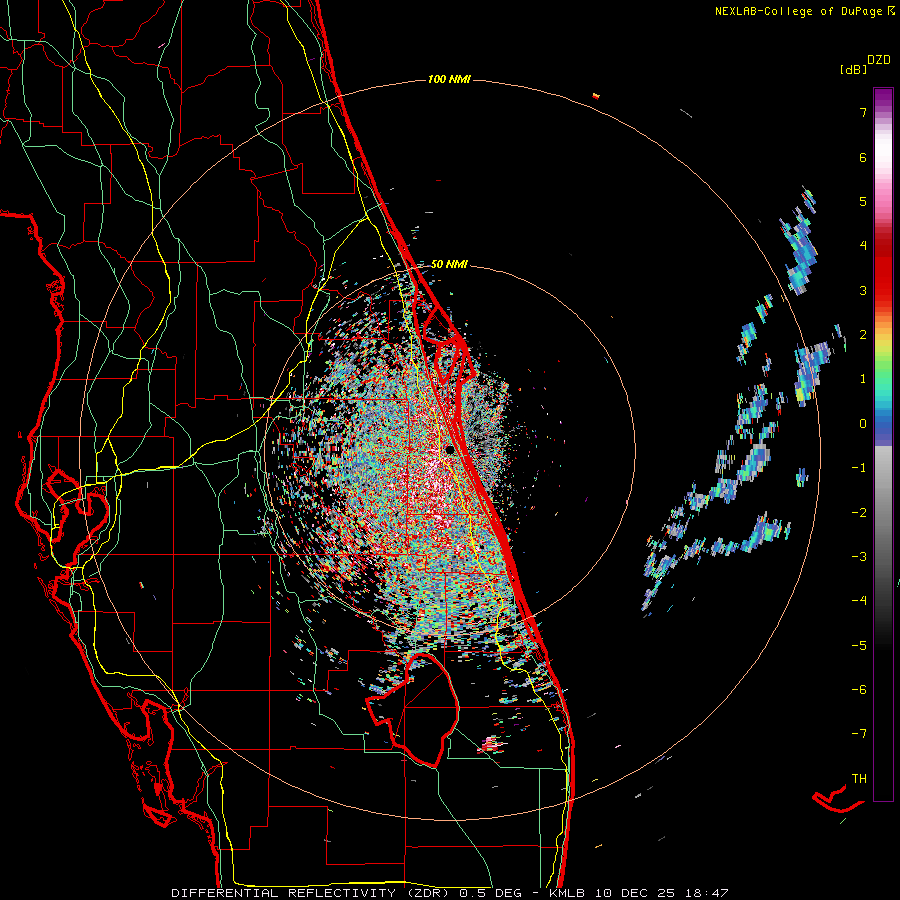Click the ZDR color scale bar
The image size is (900, 900).
coord(883,444)
